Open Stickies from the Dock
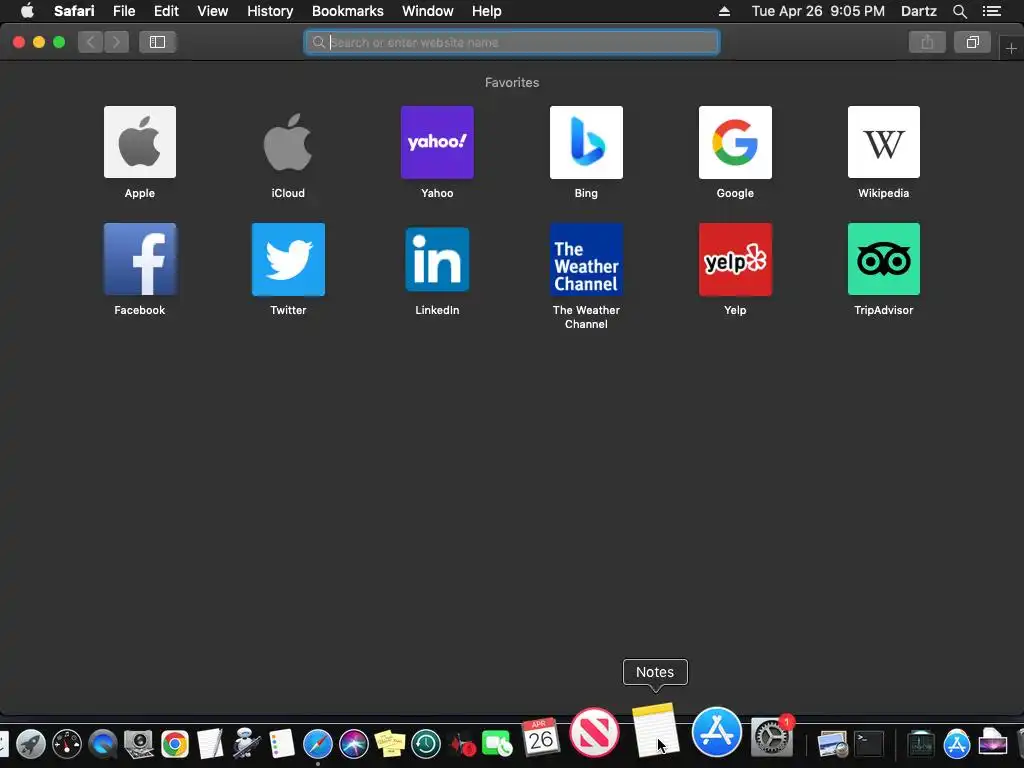 pyautogui.click(x=390, y=743)
